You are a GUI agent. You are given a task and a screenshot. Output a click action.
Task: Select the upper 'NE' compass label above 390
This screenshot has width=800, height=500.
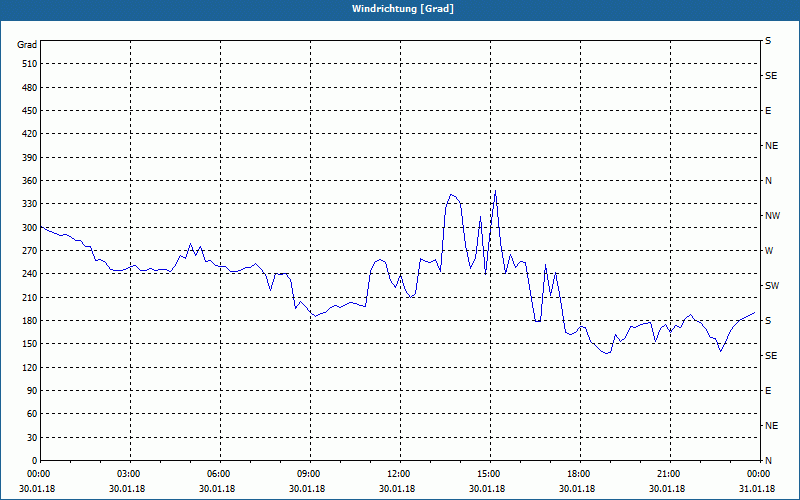[771, 146]
